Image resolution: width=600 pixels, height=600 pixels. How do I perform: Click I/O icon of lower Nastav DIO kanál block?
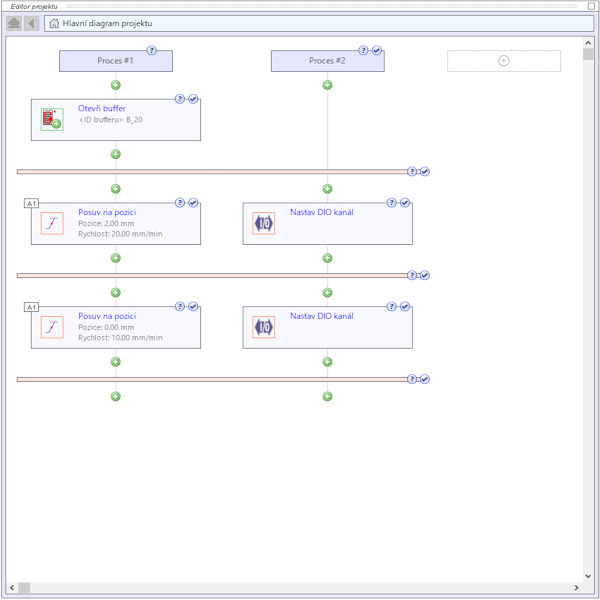click(x=264, y=327)
